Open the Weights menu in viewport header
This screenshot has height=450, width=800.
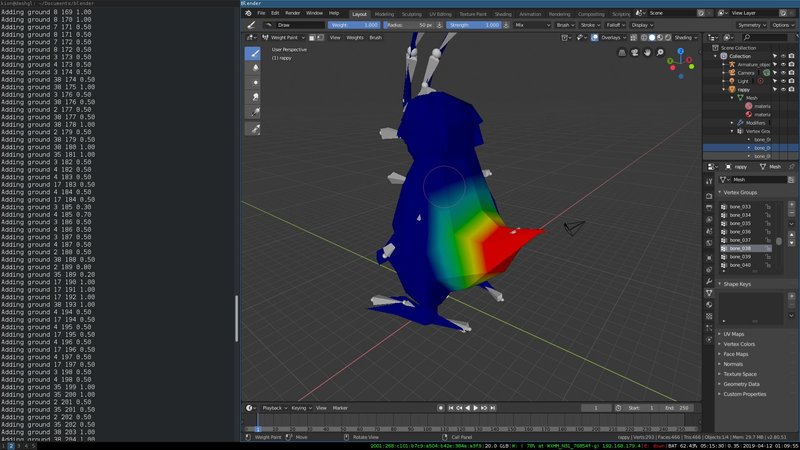click(x=355, y=38)
